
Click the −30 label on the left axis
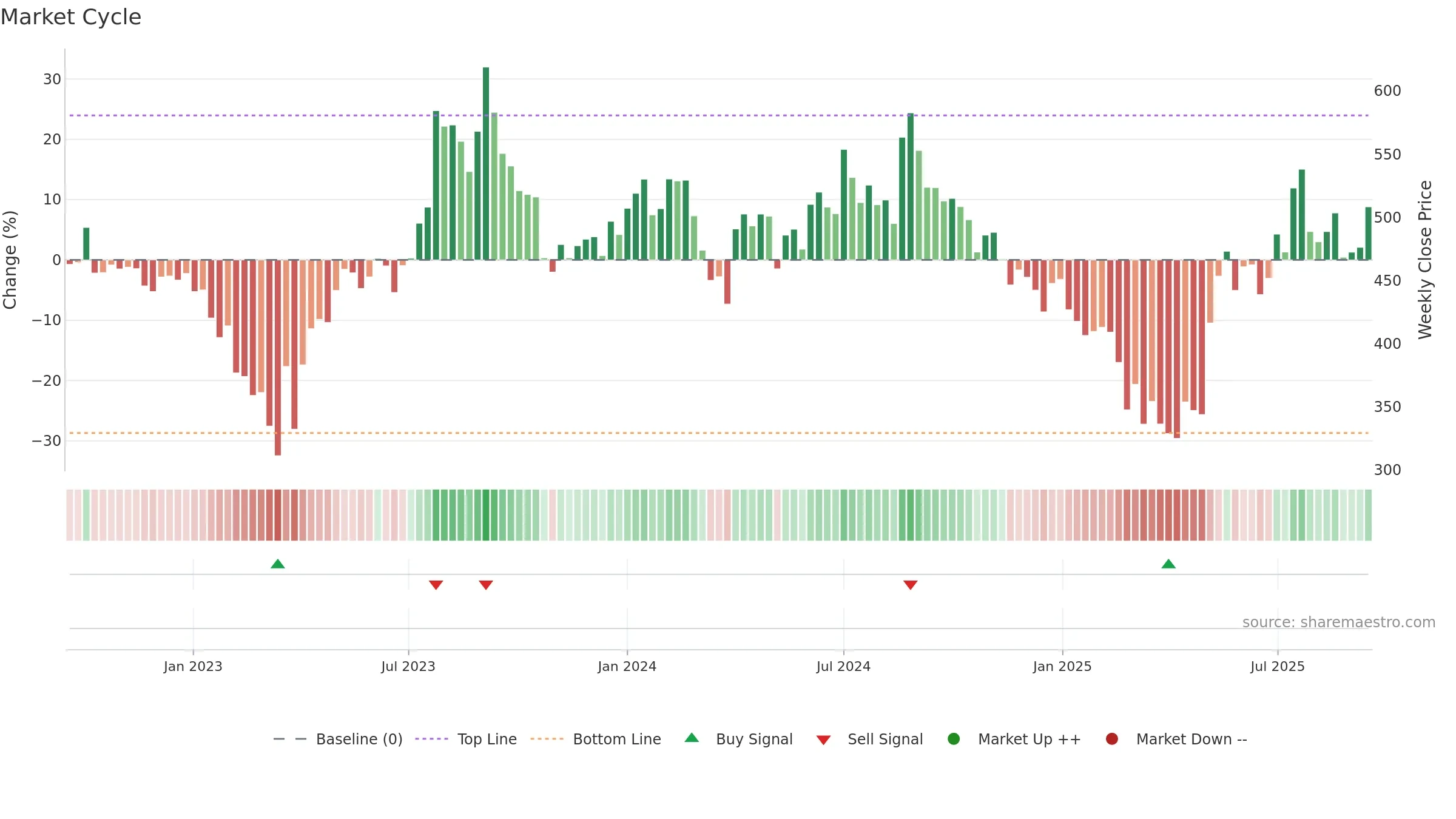click(47, 441)
